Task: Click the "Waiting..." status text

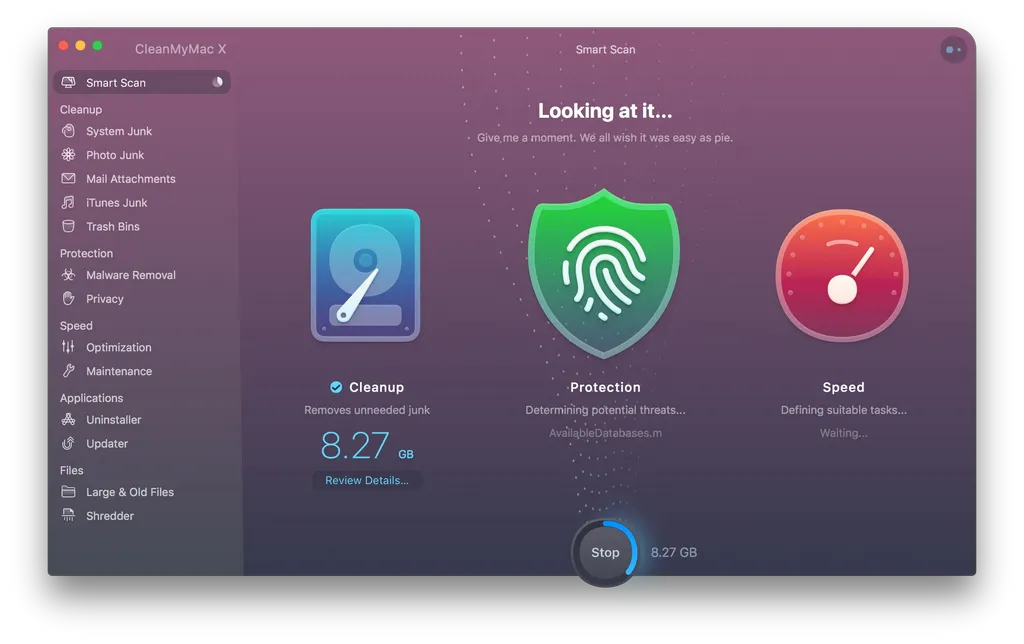Action: click(x=843, y=433)
